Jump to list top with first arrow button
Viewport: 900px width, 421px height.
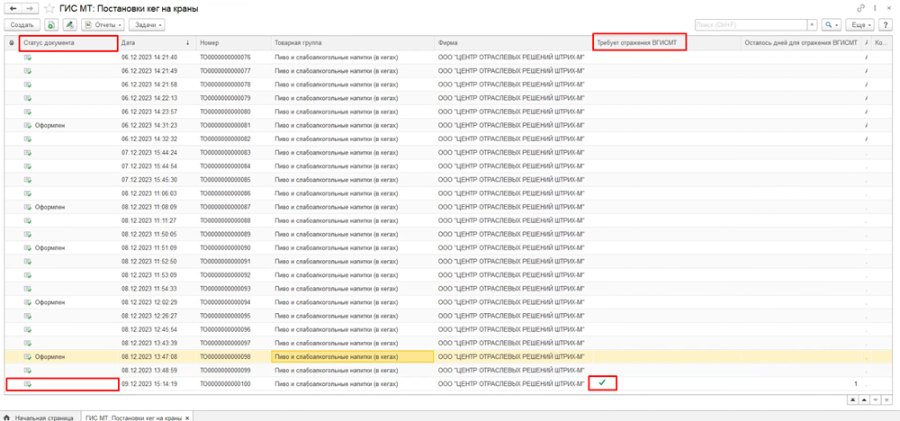click(x=853, y=400)
